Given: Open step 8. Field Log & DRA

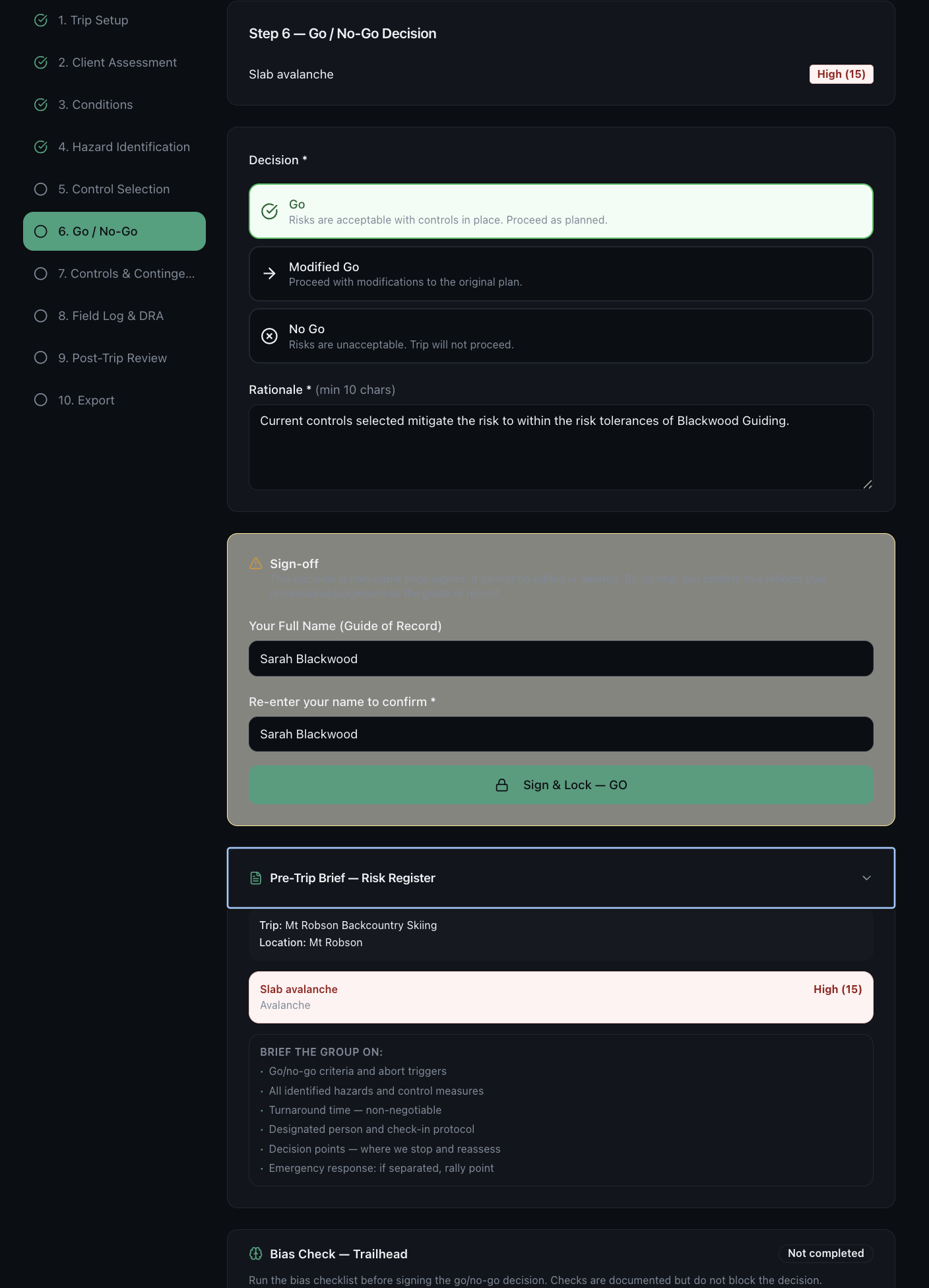Looking at the screenshot, I should 111,316.
